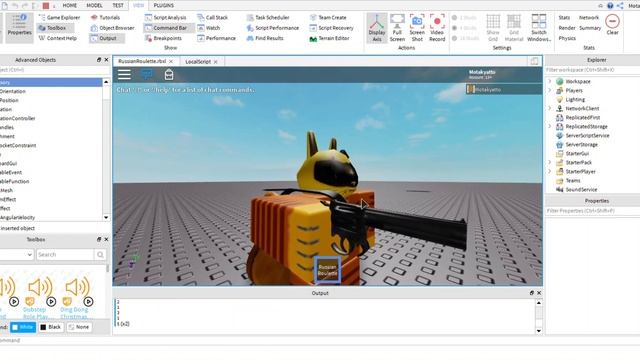Open the MODEL ribbon tab
Viewport: 640px width, 360px height.
tap(94, 5)
